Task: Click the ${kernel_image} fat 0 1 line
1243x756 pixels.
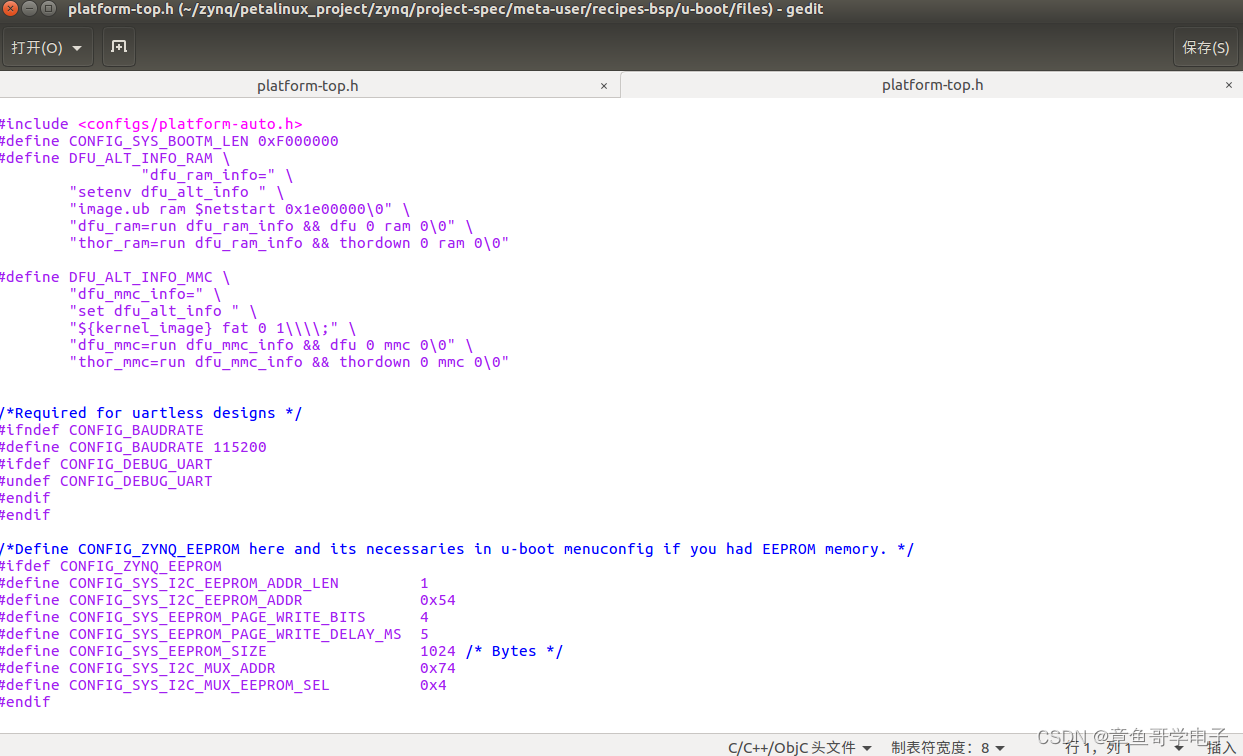Action: pyautogui.click(x=213, y=328)
